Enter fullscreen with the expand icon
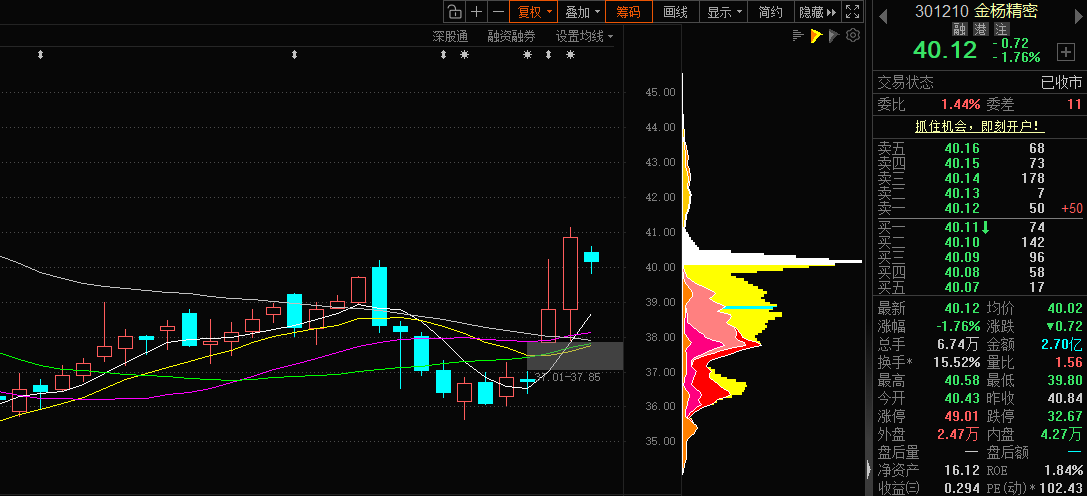Viewport: 1087px width, 496px height. tap(853, 12)
